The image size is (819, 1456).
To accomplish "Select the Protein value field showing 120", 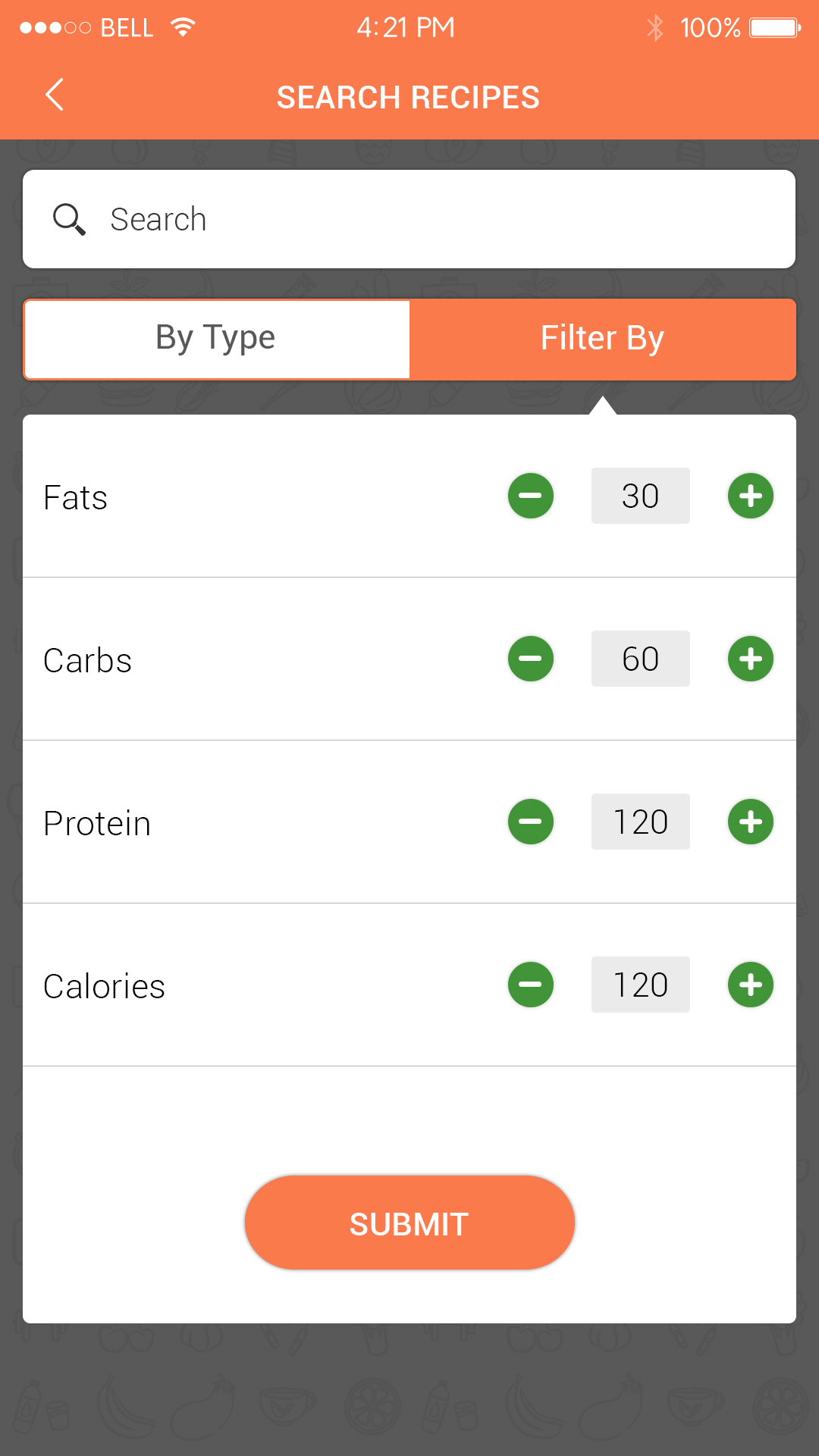I will [x=641, y=822].
